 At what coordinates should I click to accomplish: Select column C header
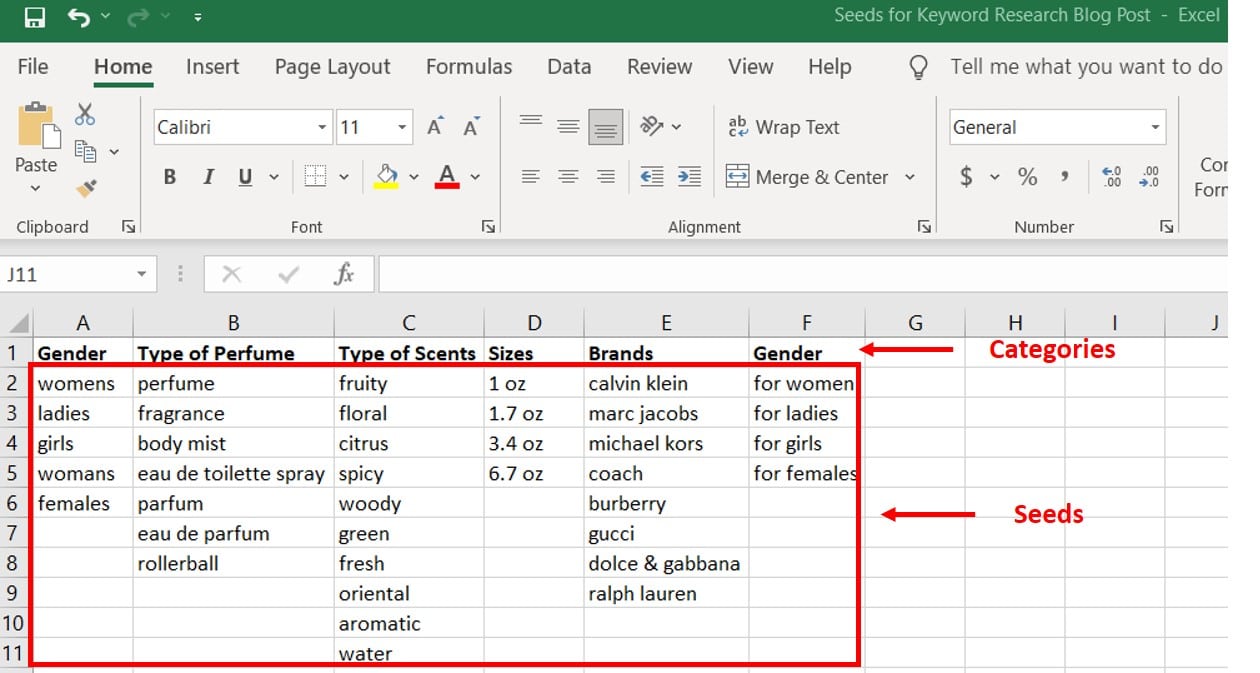click(409, 323)
